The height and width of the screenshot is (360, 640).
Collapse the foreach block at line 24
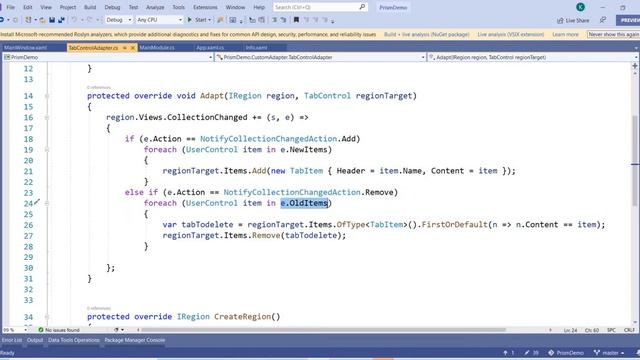(47, 203)
